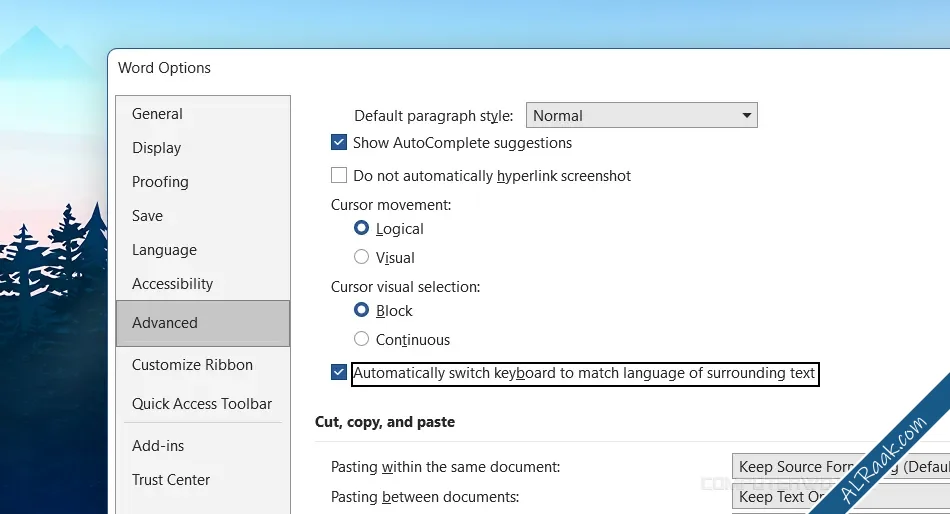Enable Do not automatically hyperlink screenshot
This screenshot has width=950, height=514.
[339, 175]
